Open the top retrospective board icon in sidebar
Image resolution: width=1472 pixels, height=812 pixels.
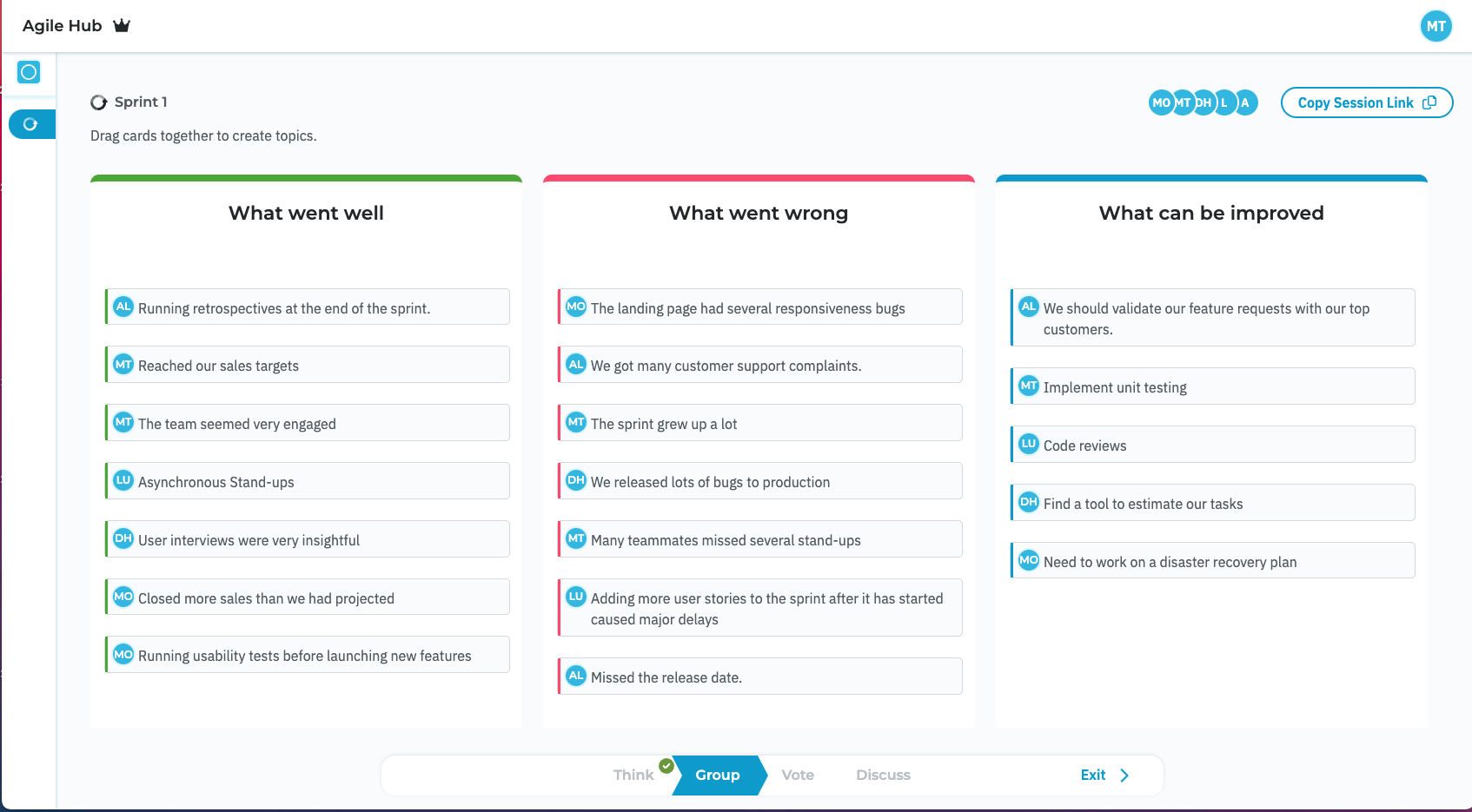pos(29,72)
